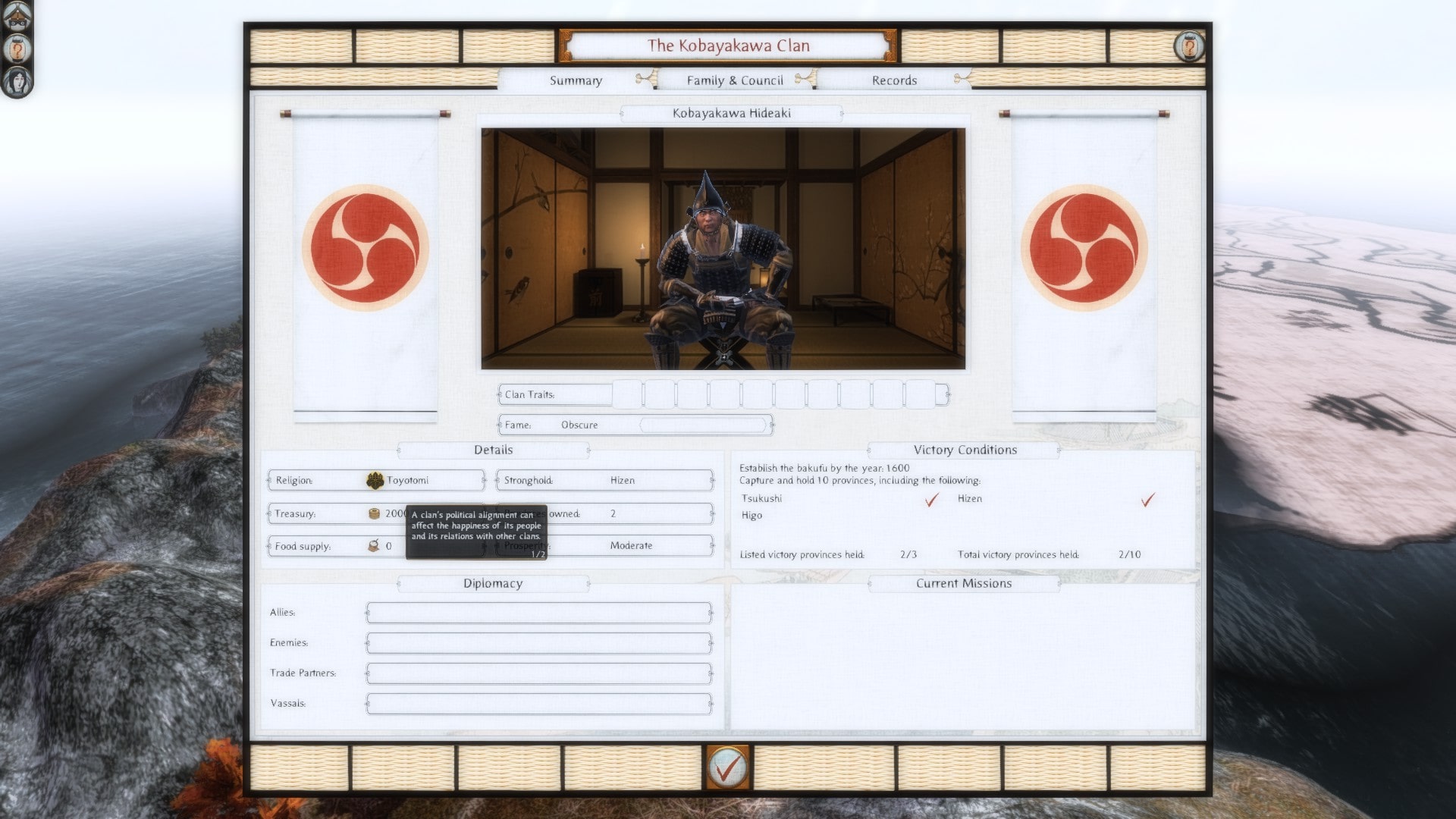Click the 'Total victory provinces held' 2/10 value
The width and height of the screenshot is (1456, 819).
click(x=1129, y=554)
